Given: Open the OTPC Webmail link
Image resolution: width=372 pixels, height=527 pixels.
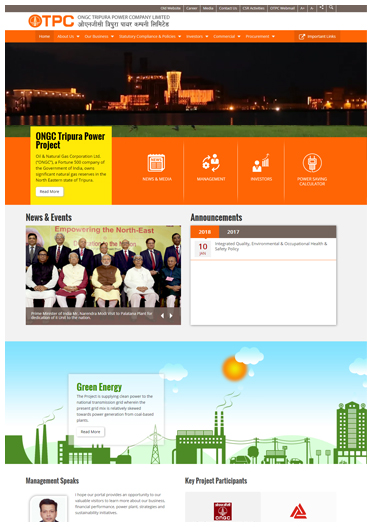Looking at the screenshot, I should [x=282, y=8].
